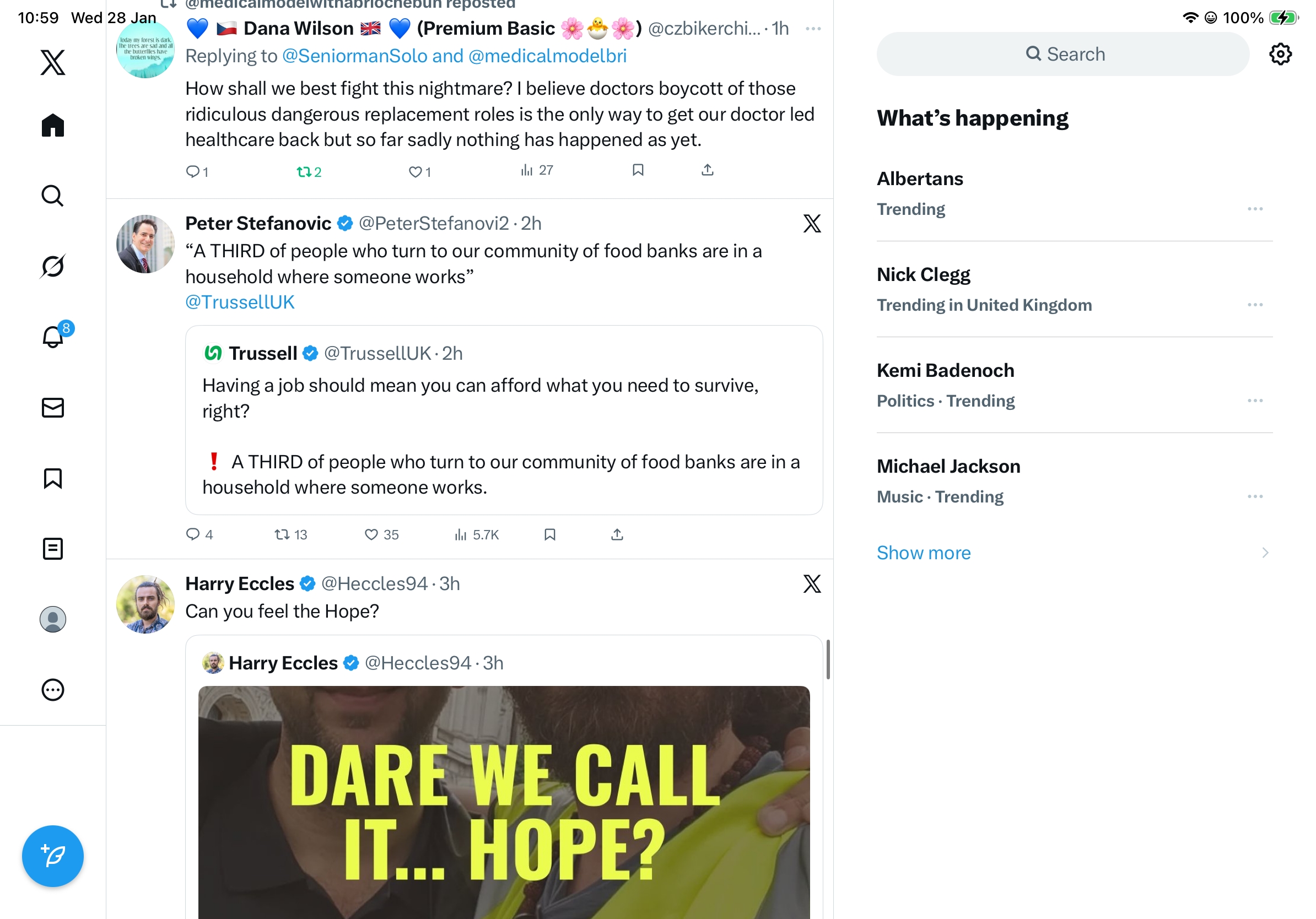
Task: Open Notifications bell with 8 badge
Action: pos(53,336)
